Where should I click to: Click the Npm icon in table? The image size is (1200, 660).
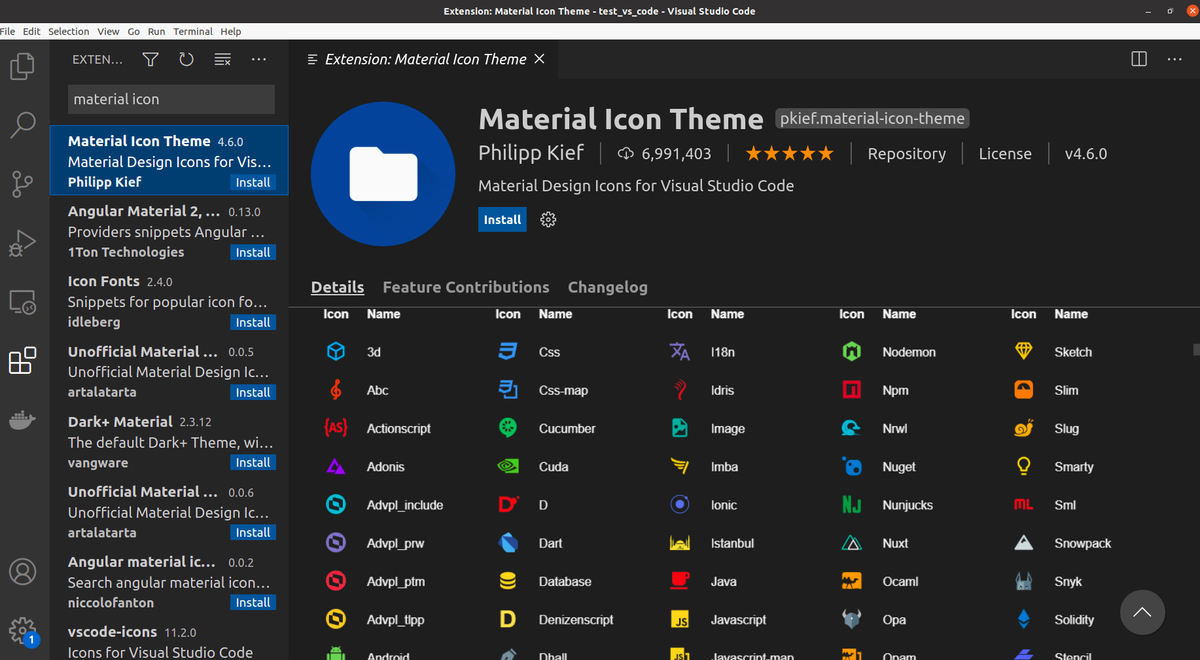(852, 390)
